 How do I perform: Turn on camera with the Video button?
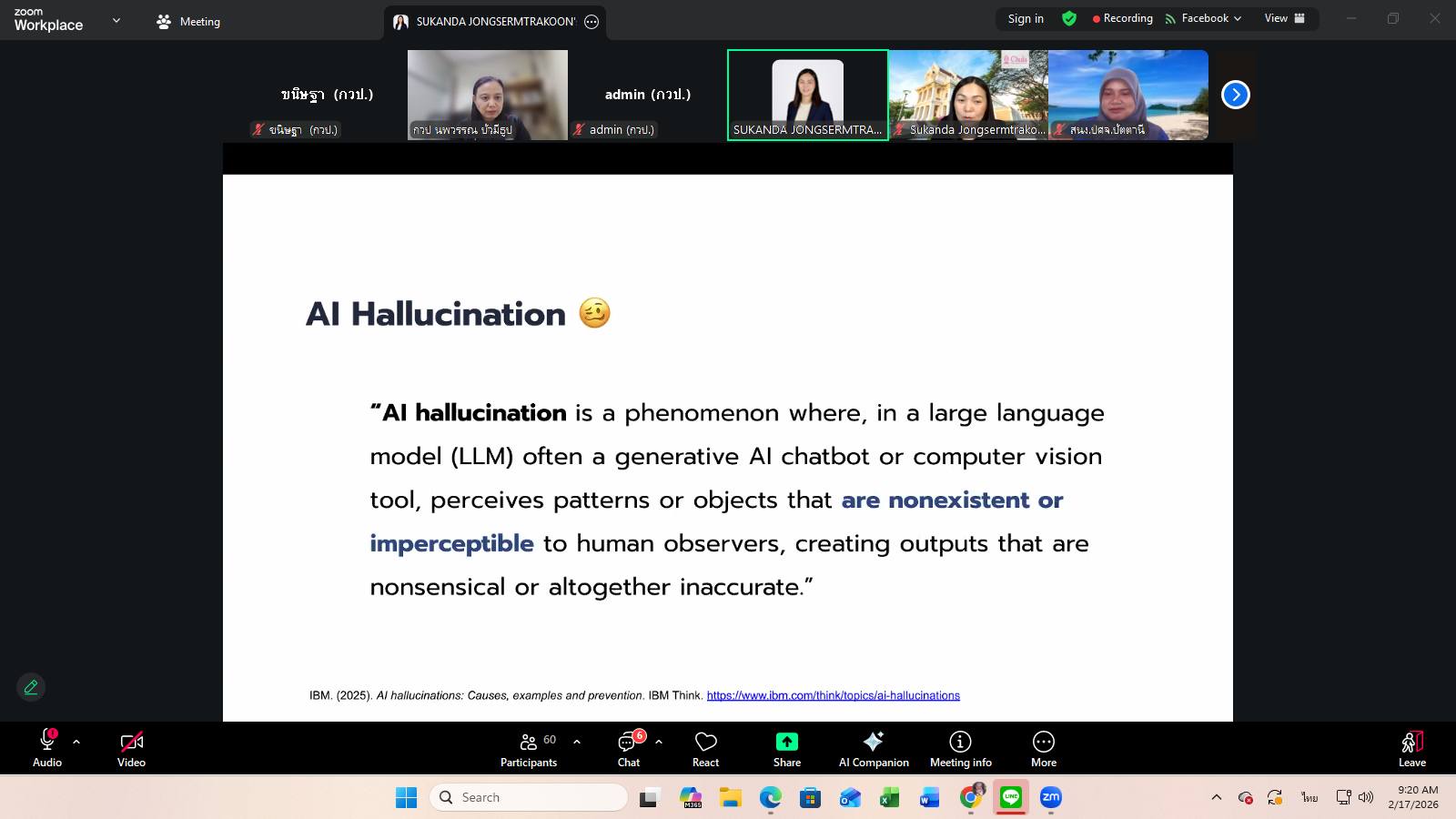(131, 742)
